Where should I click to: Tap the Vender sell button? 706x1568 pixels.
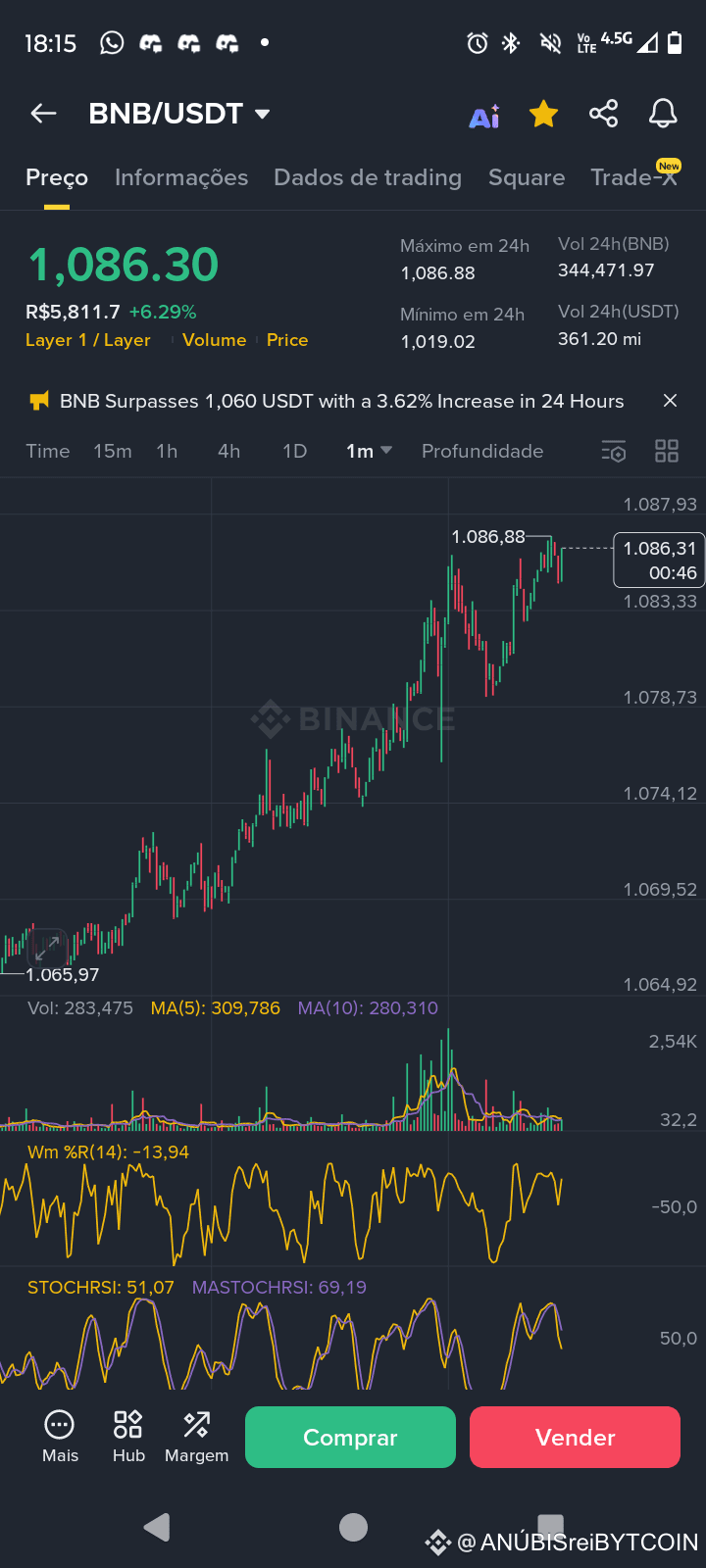tap(575, 1438)
